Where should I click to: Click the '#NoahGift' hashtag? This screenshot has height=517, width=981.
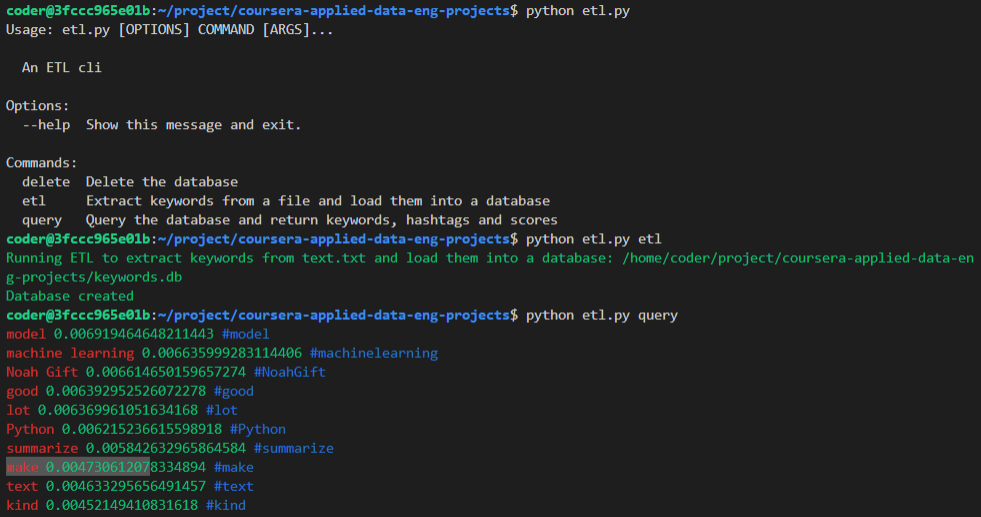tap(290, 372)
